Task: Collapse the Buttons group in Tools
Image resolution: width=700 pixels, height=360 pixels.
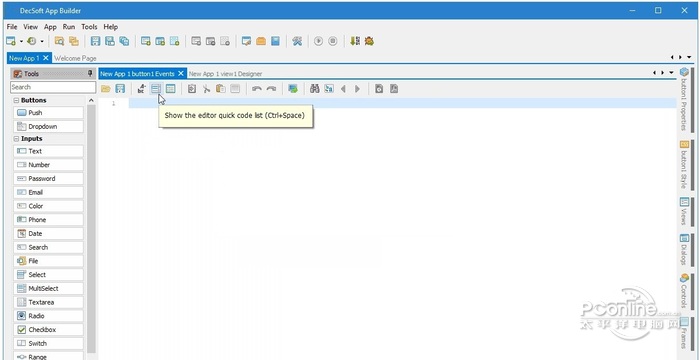Action: [16, 100]
